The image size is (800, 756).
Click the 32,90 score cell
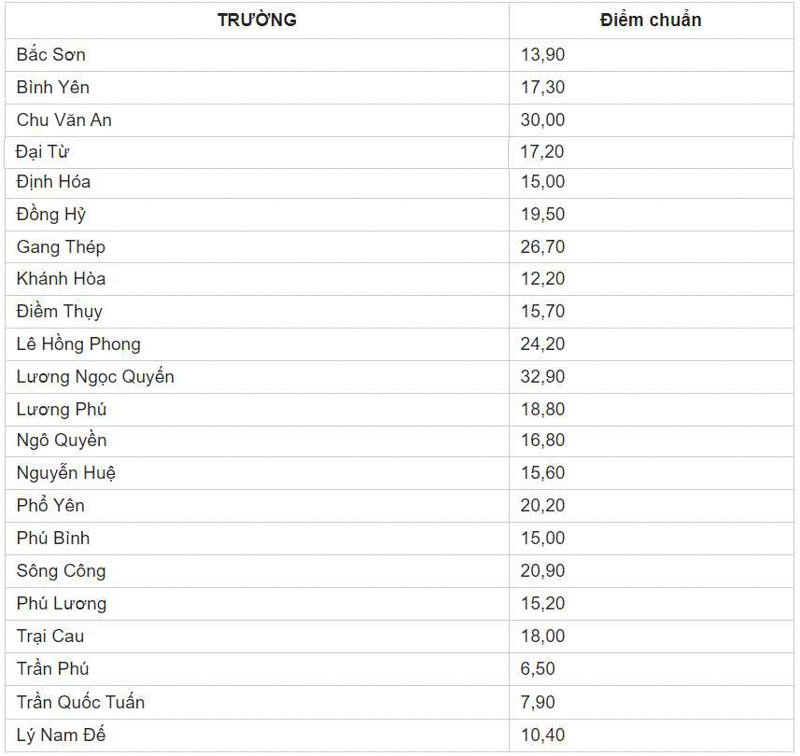pos(543,377)
